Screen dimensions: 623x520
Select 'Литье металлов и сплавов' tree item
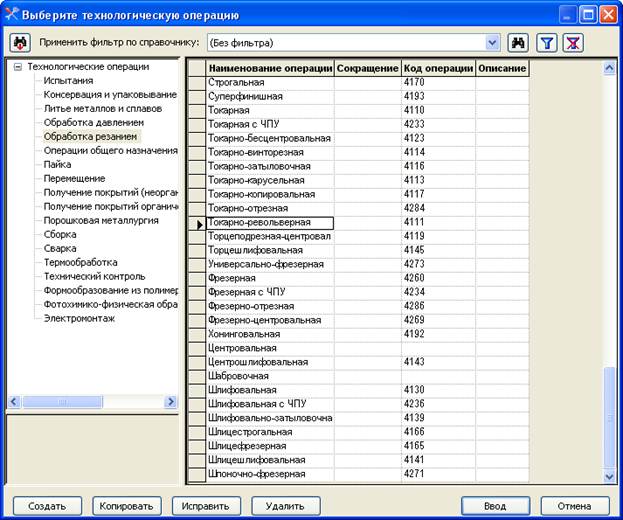(103, 108)
